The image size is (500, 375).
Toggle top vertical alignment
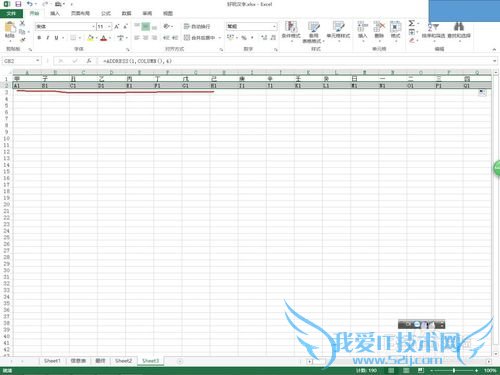click(137, 26)
